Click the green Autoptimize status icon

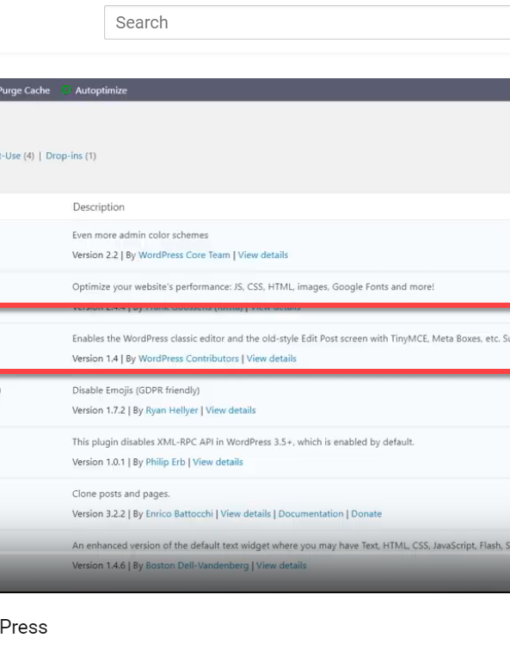tap(66, 90)
